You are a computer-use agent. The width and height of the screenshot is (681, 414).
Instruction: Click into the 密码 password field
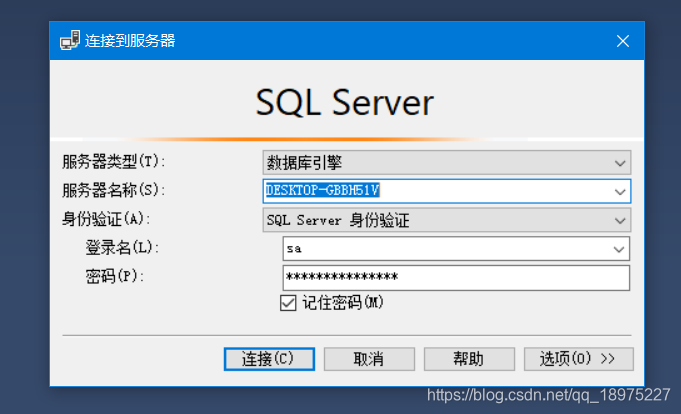tap(456, 278)
